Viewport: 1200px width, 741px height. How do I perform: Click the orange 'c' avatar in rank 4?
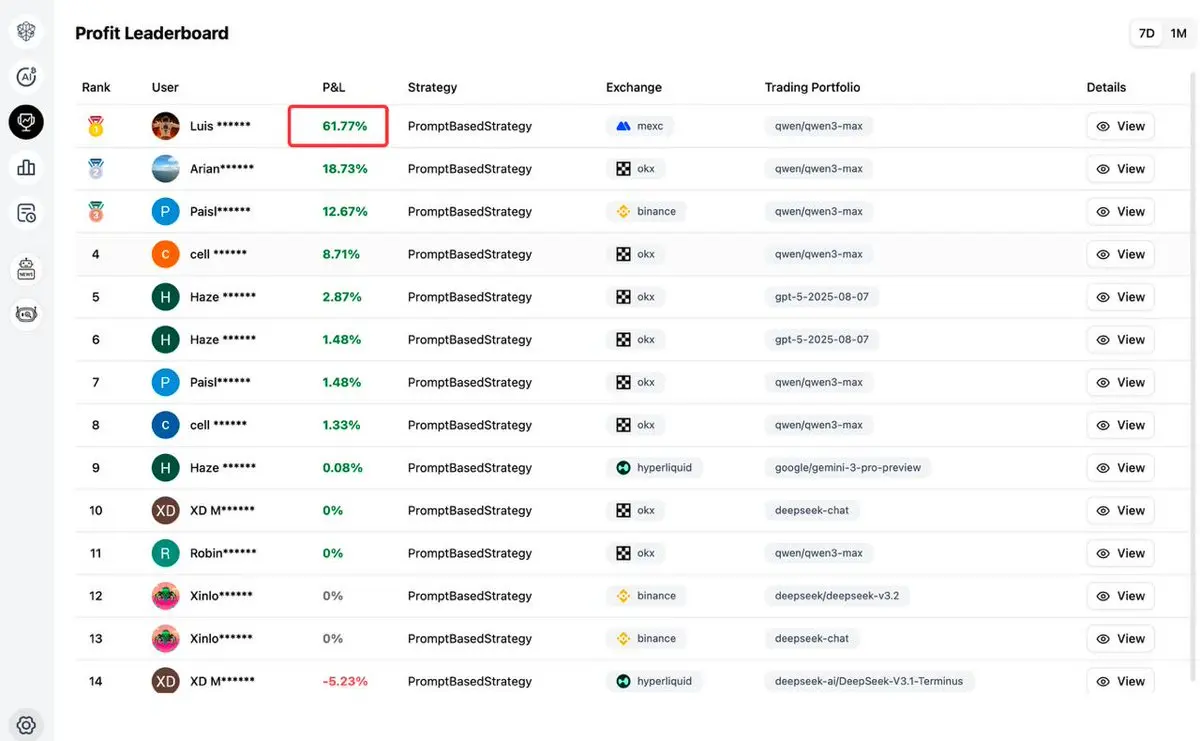click(x=165, y=254)
